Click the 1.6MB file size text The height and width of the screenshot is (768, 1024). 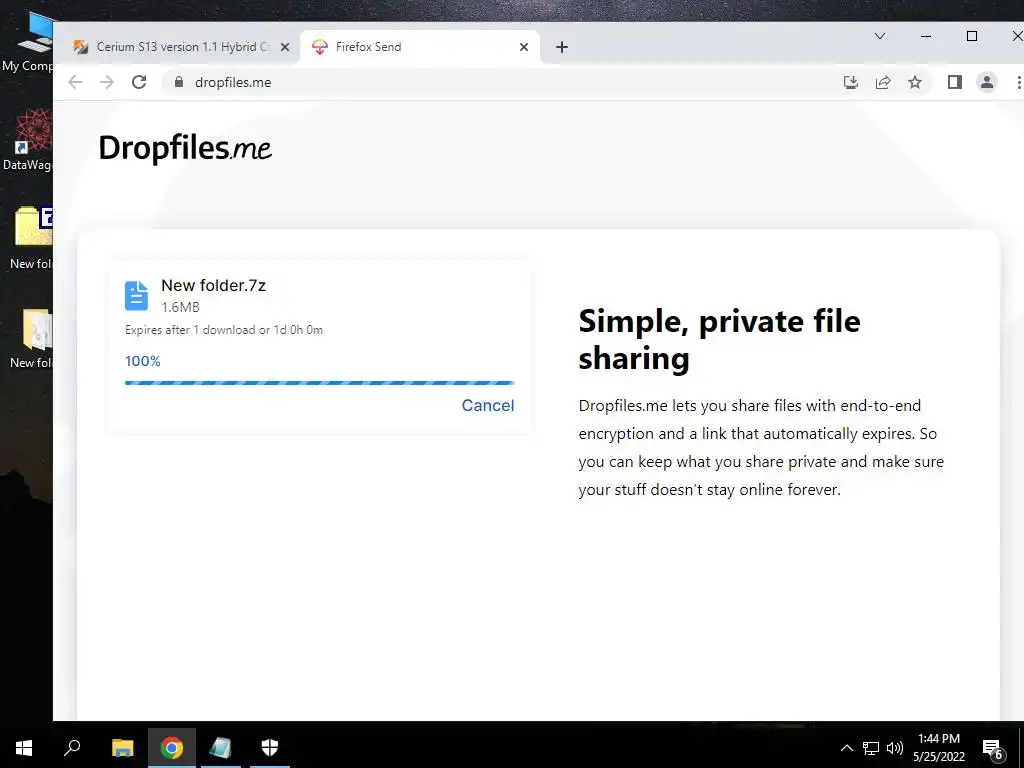click(180, 307)
